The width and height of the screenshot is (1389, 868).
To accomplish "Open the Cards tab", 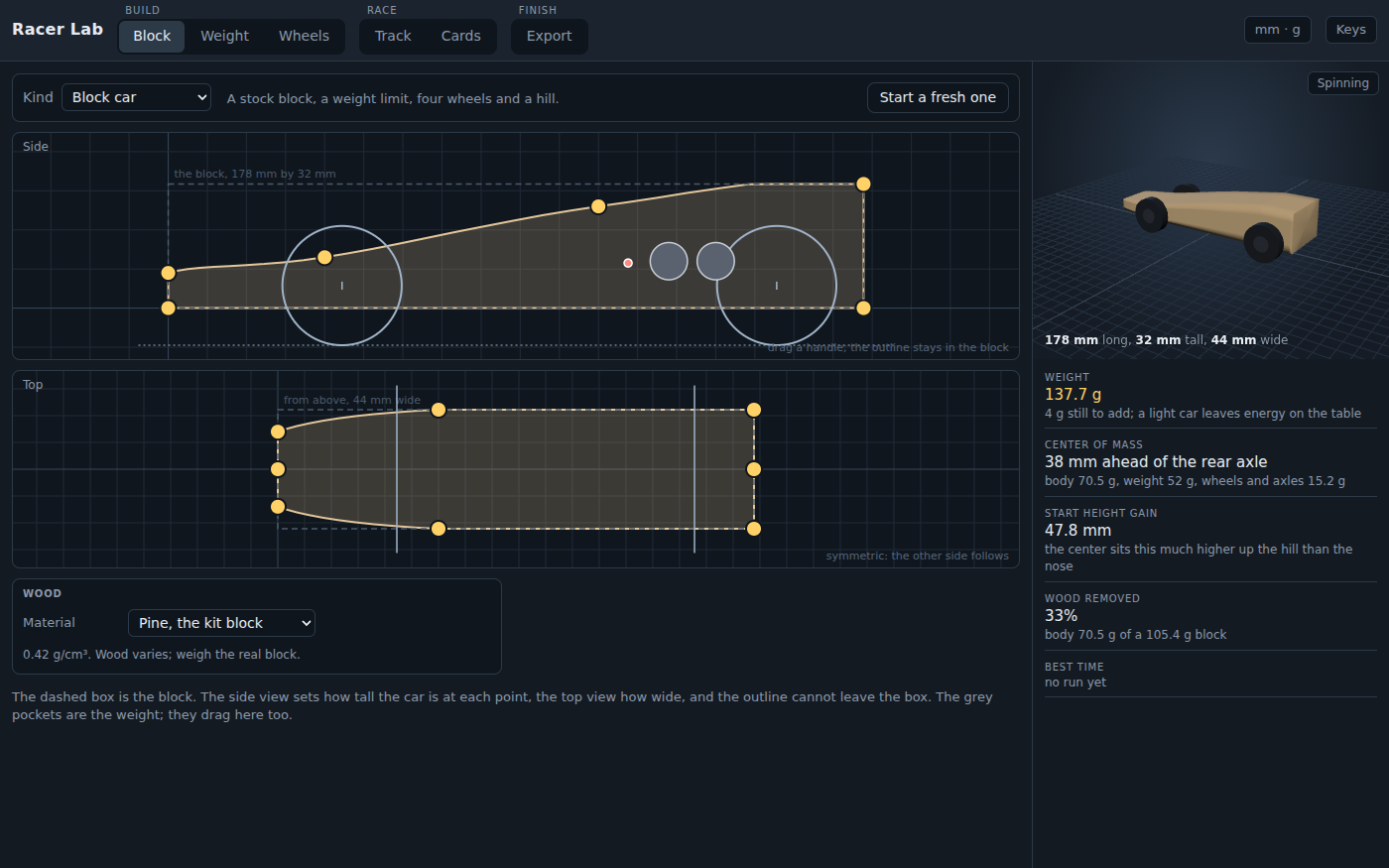I will pyautogui.click(x=460, y=36).
